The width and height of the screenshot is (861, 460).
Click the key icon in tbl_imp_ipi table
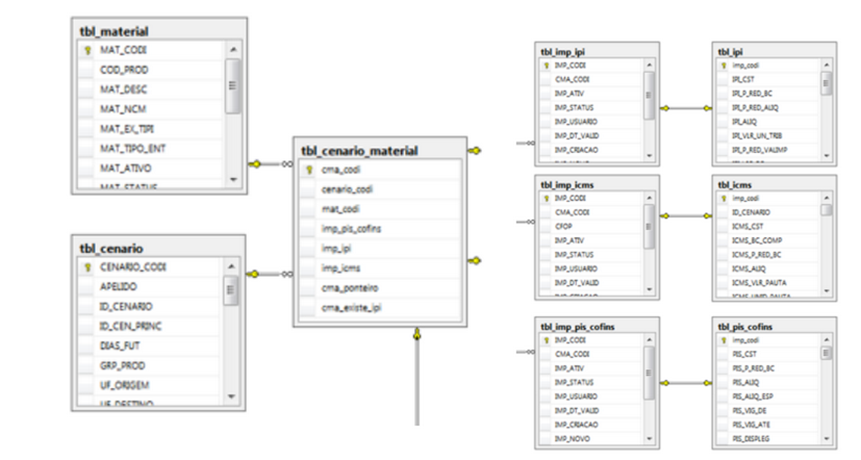546,65
